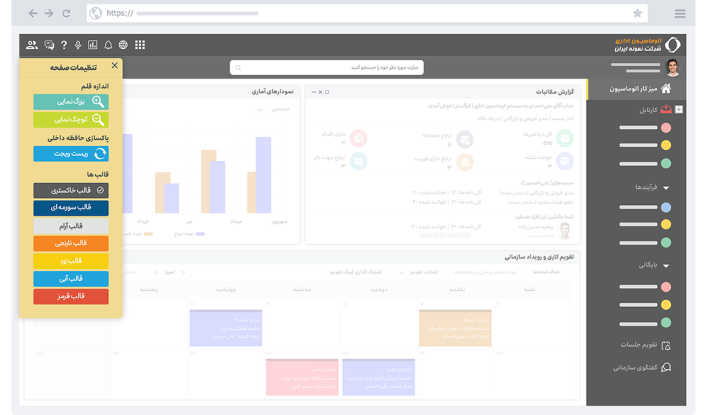
Task: Close the تنظیمات صفحه settings panel
Action: click(114, 66)
